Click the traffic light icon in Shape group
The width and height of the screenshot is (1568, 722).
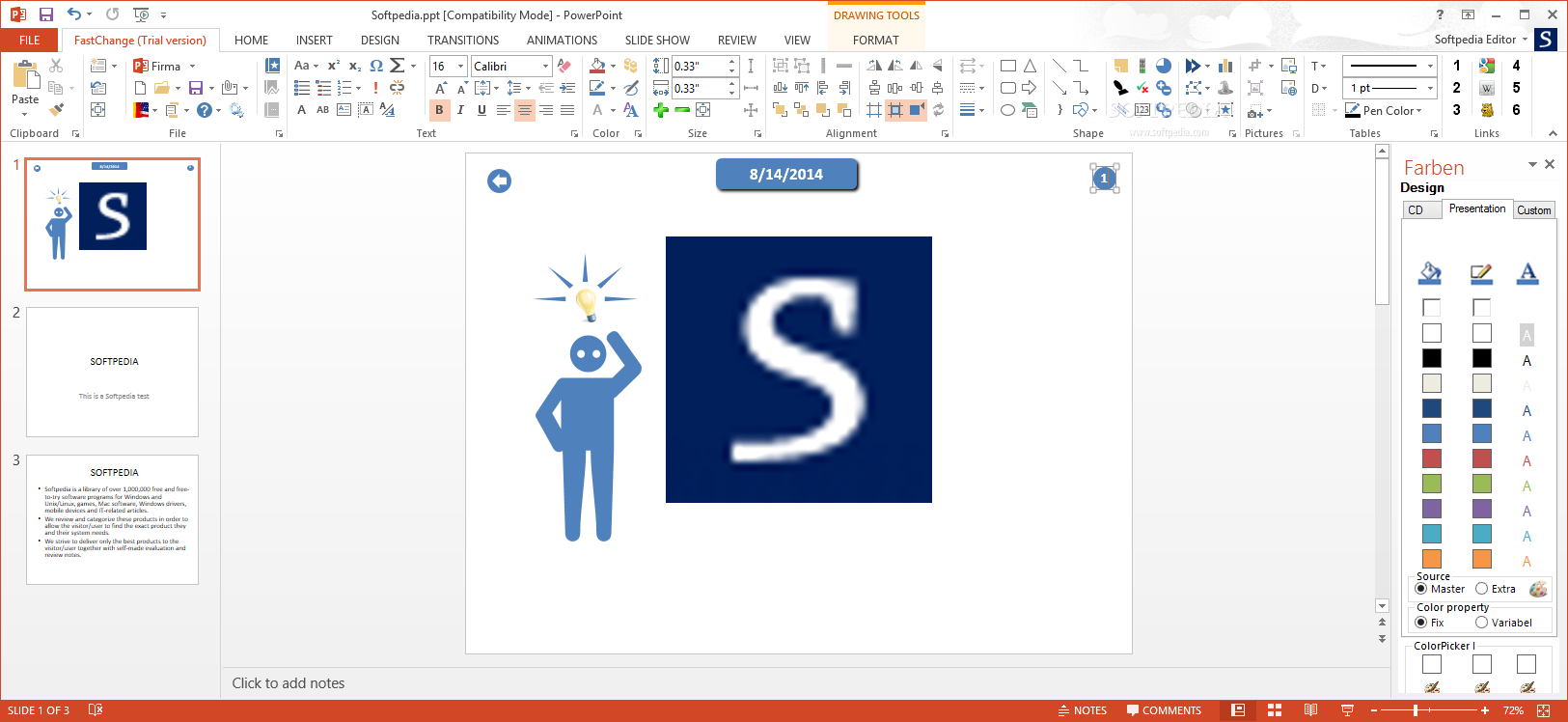tap(1142, 66)
